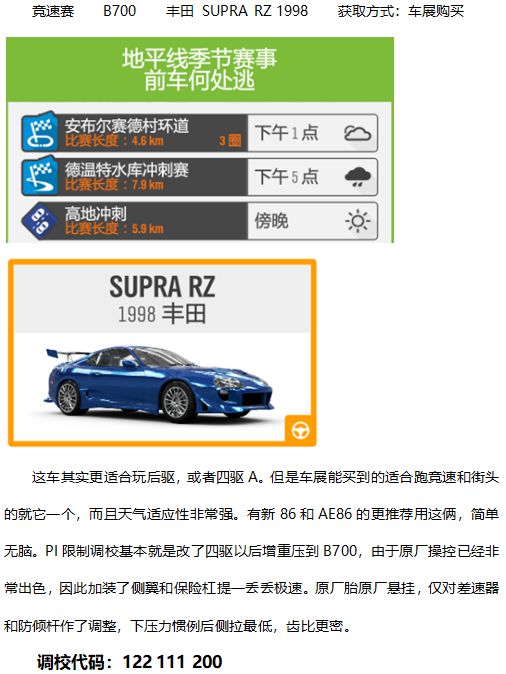The image size is (506, 674).
Task: Click the blue street race diamond icon
Action: pyautogui.click(x=40, y=221)
